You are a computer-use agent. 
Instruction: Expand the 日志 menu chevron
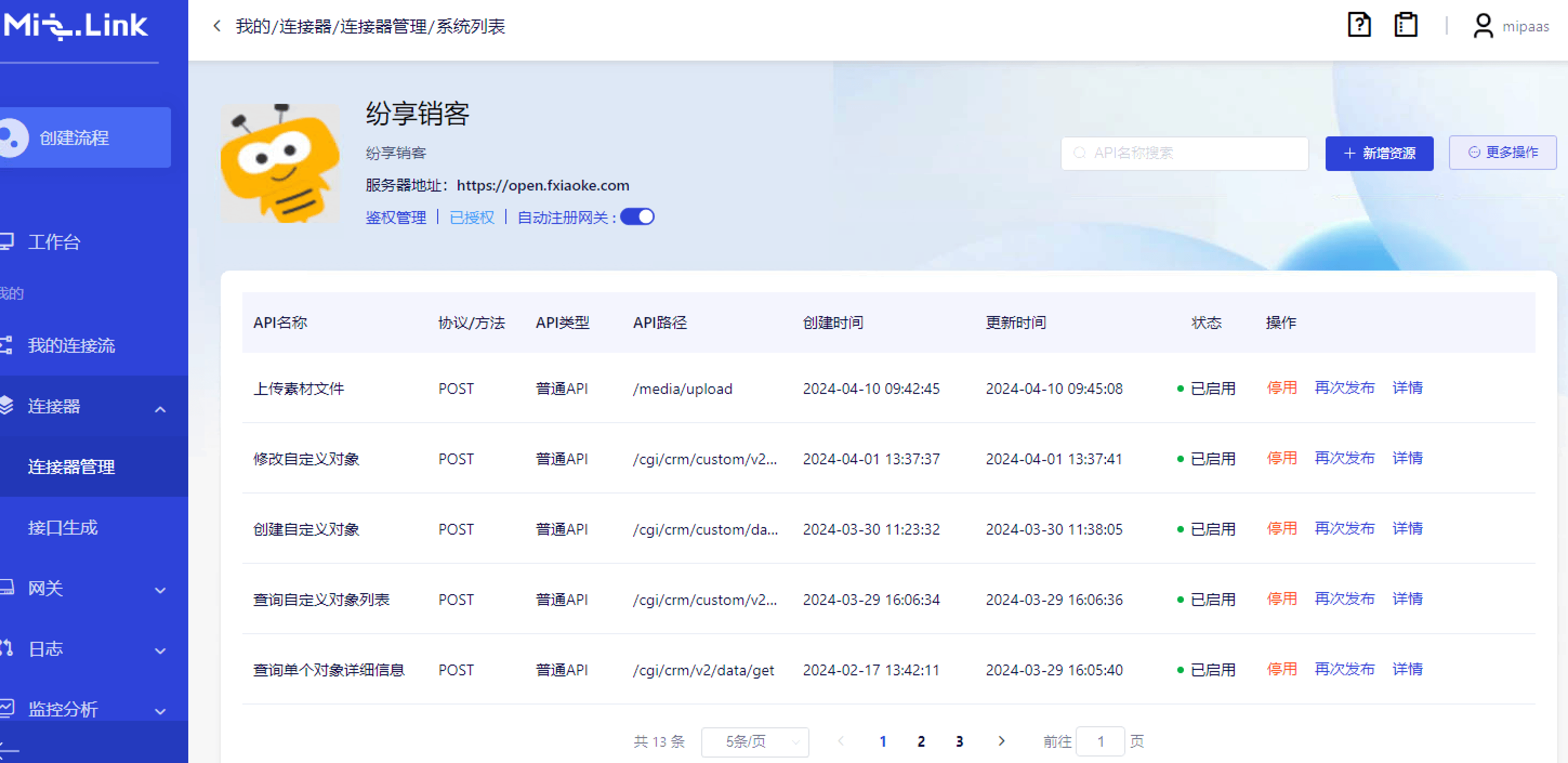coord(160,651)
